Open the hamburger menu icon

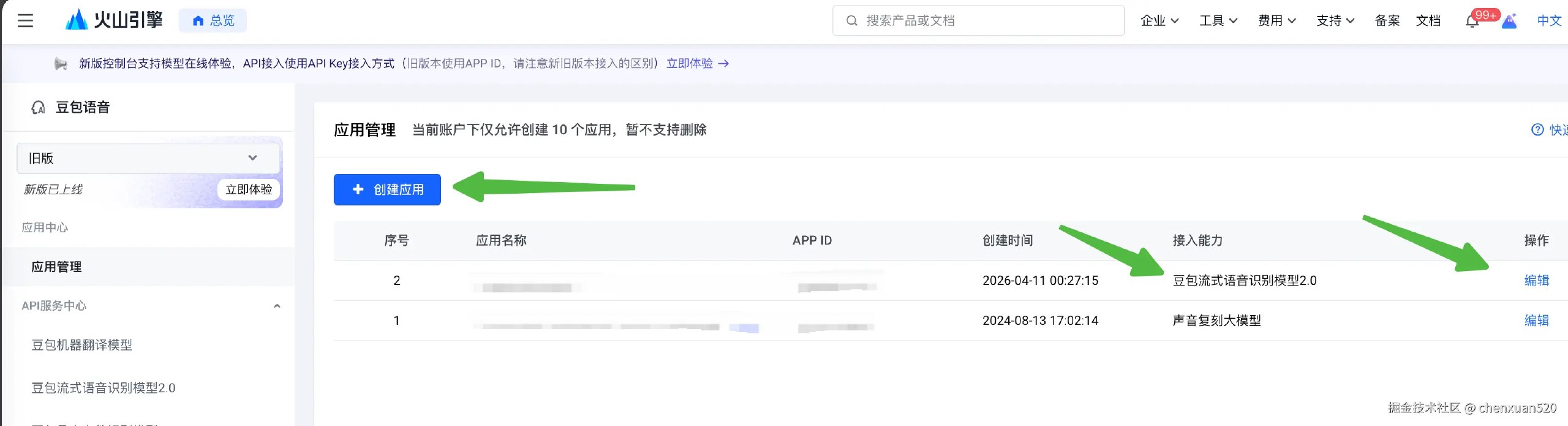25,21
